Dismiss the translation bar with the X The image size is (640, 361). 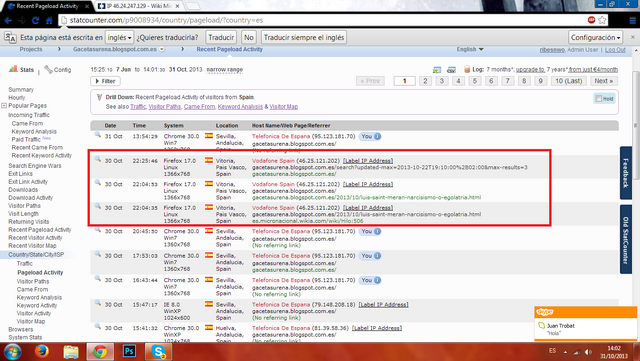pyautogui.click(x=633, y=37)
